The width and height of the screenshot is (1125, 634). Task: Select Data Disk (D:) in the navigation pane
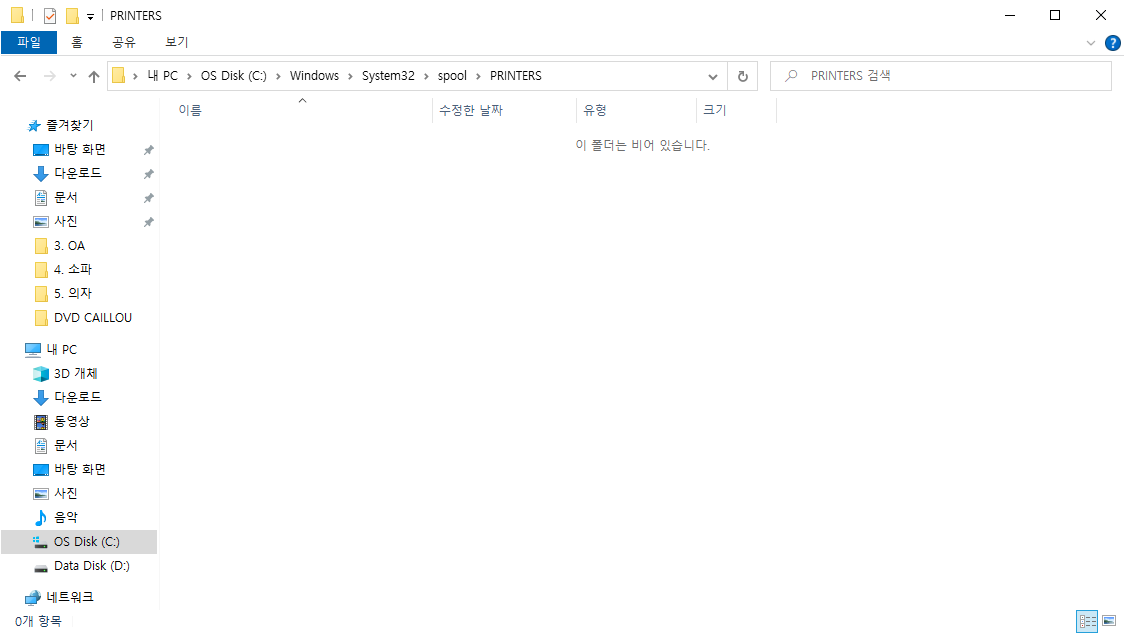tap(91, 566)
